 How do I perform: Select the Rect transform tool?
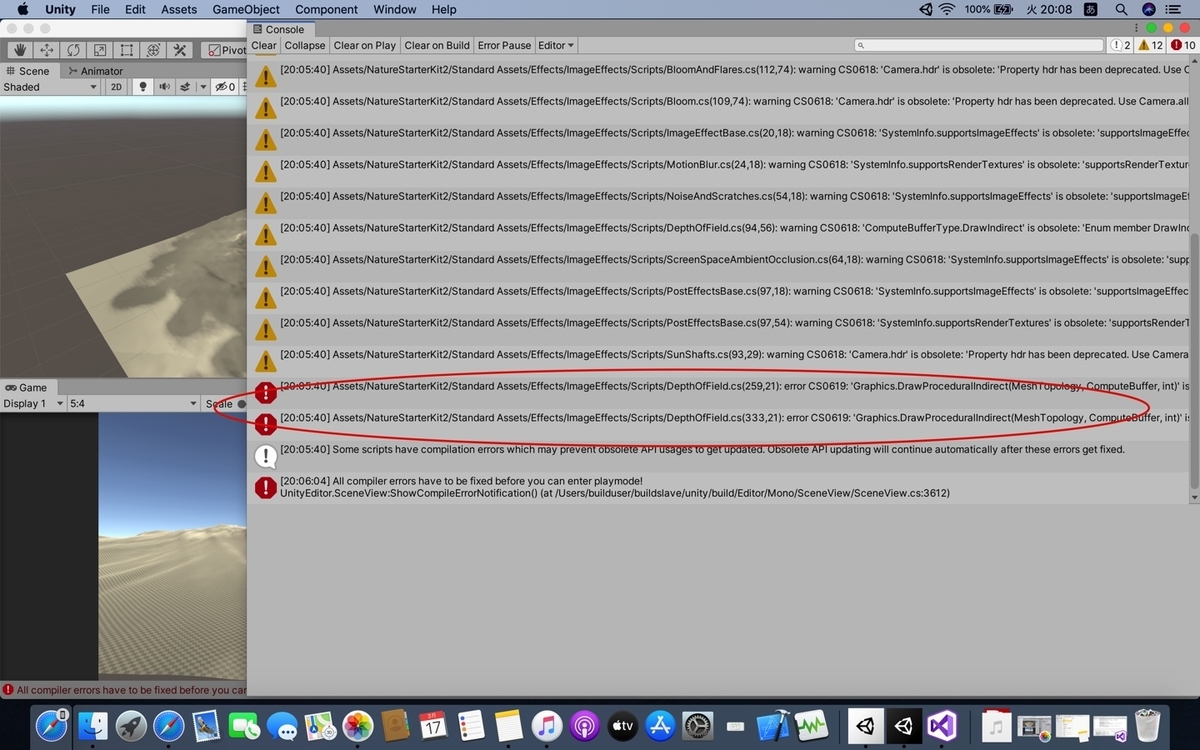click(127, 50)
